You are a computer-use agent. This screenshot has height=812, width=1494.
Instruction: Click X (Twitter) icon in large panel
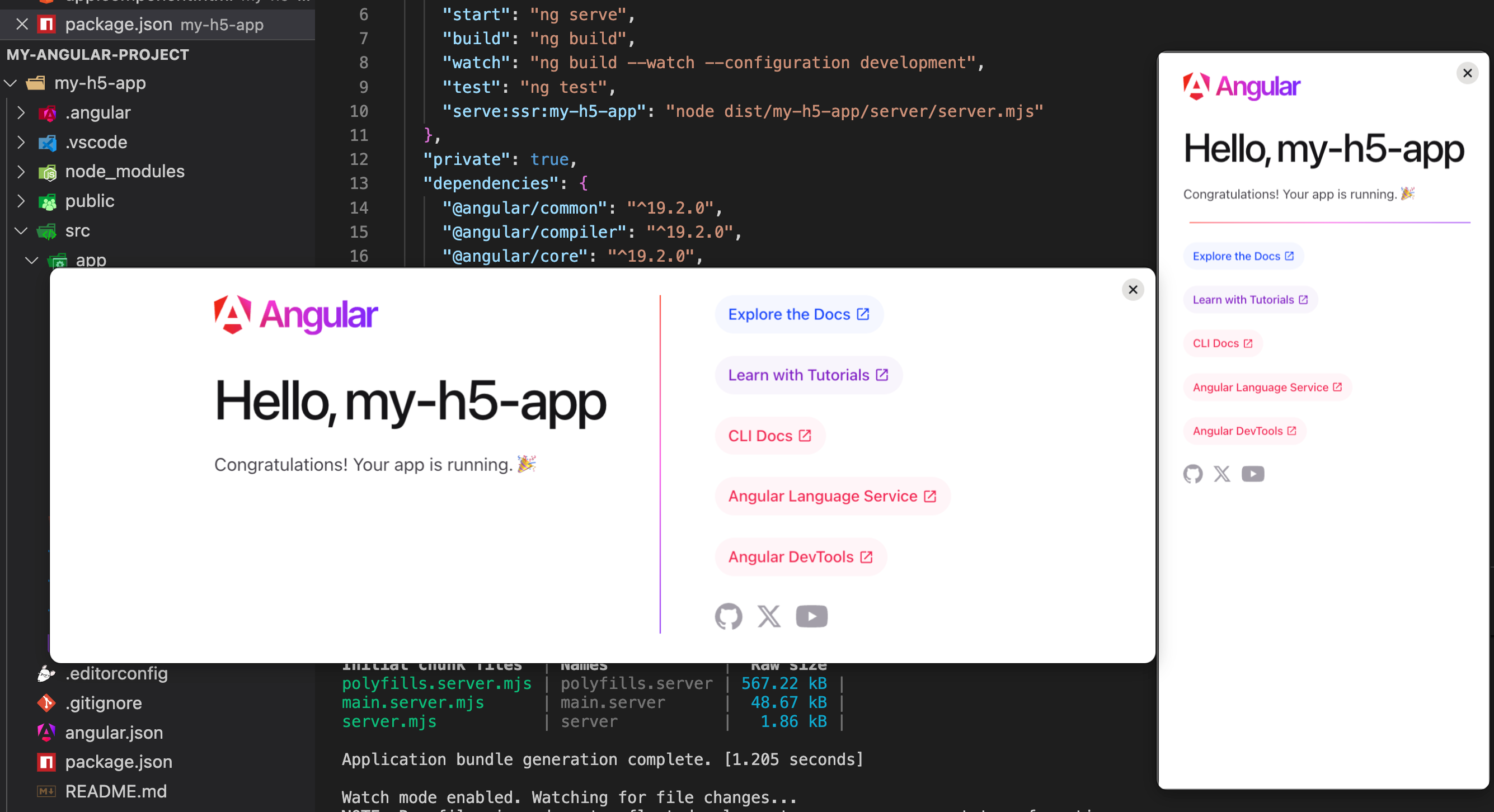(769, 616)
